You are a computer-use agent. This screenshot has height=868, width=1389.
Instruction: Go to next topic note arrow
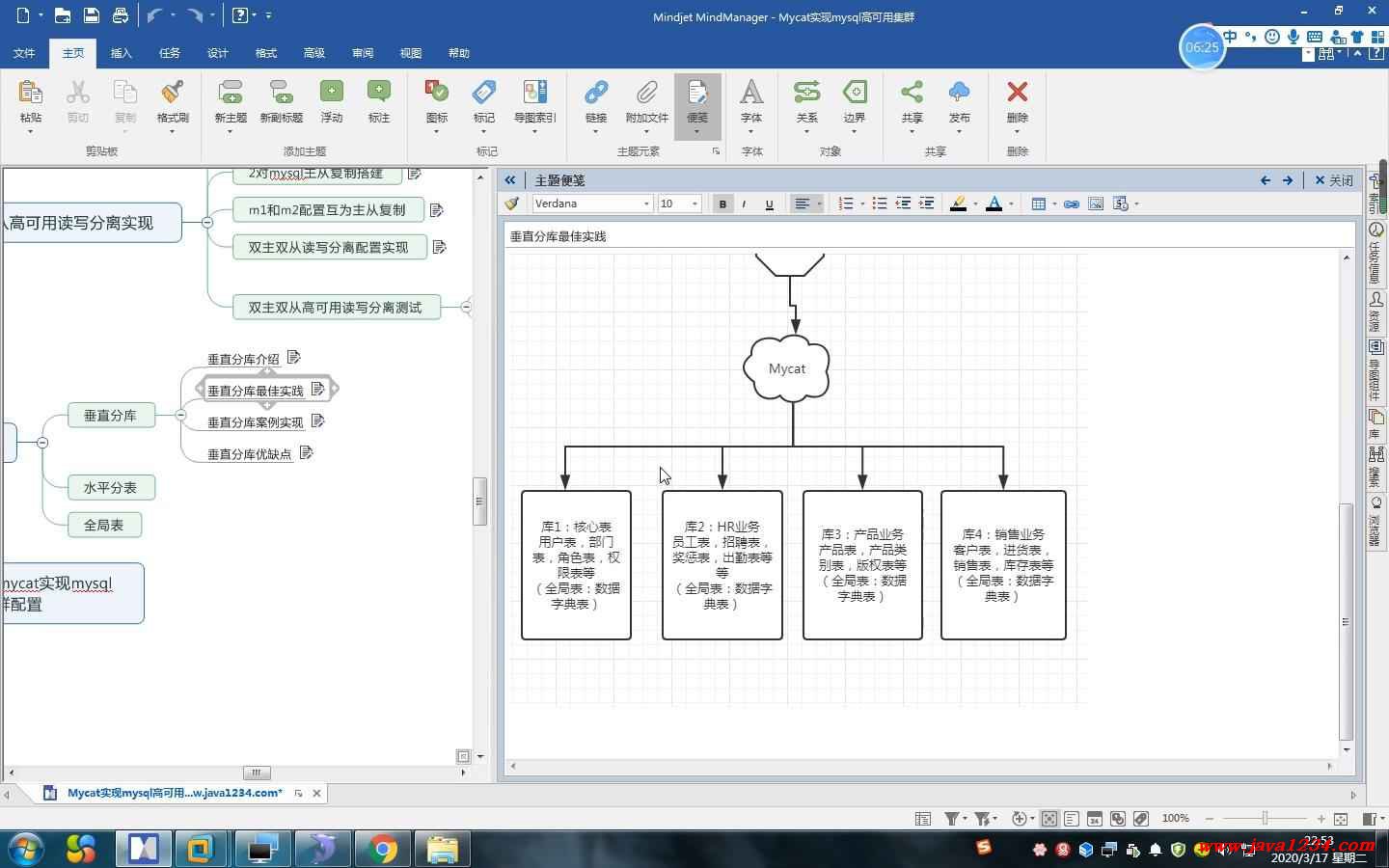pos(1288,180)
